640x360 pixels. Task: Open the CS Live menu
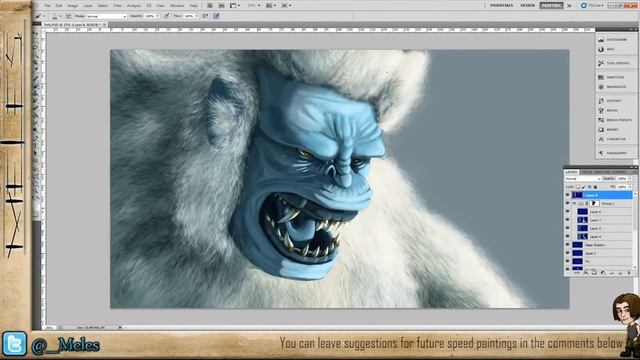tap(592, 5)
